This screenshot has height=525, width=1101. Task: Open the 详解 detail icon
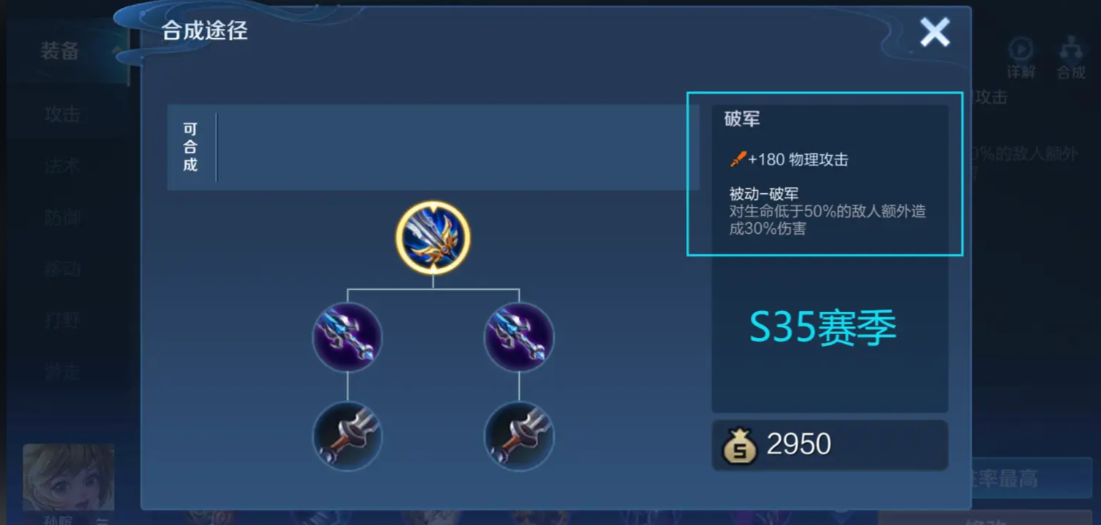pos(1021,58)
